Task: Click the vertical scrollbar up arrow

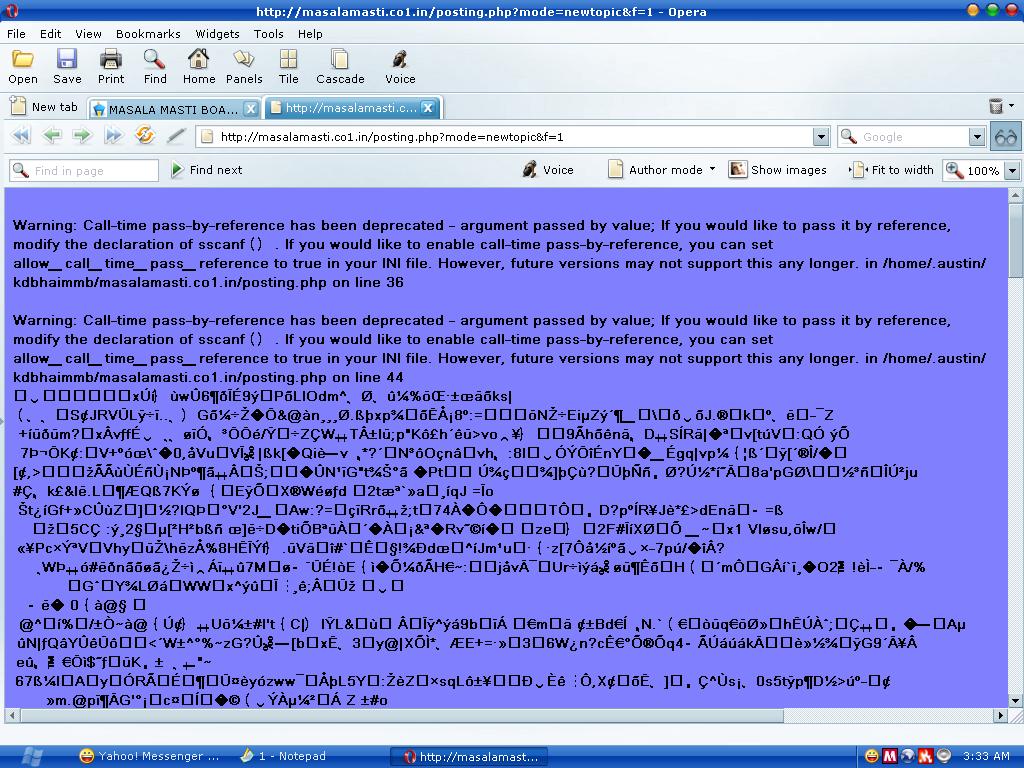Action: point(1016,195)
